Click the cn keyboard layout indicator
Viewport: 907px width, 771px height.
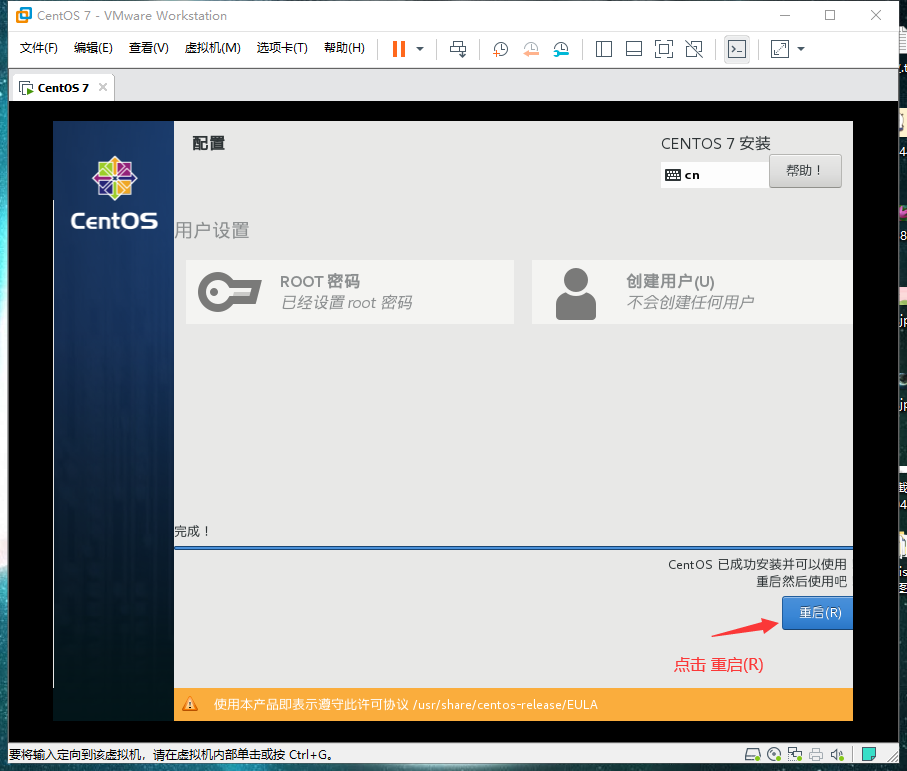(714, 175)
